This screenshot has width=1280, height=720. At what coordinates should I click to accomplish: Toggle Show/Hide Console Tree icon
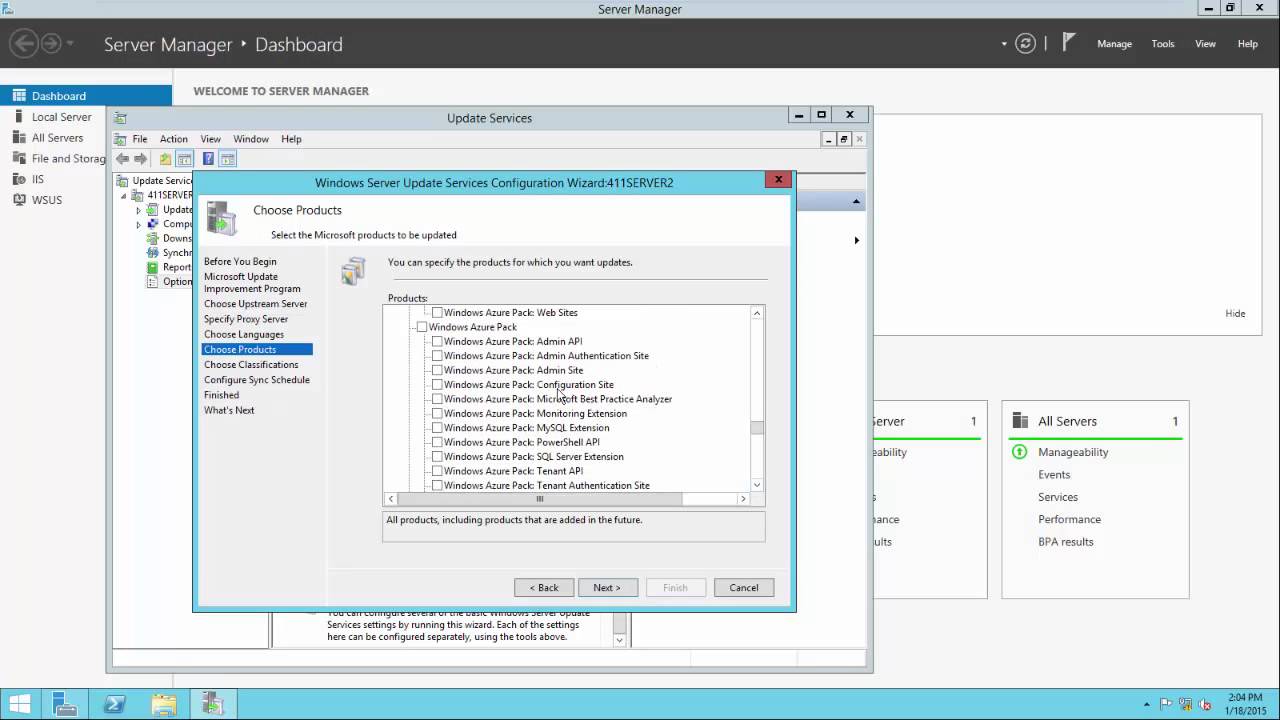coord(185,159)
